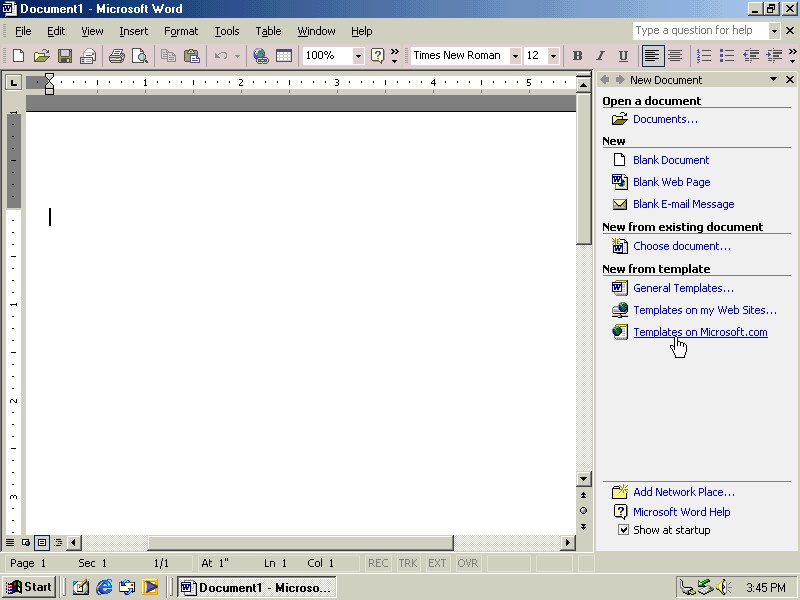Click the volume speaker tray icon
The image size is (800, 600).
pos(723,588)
